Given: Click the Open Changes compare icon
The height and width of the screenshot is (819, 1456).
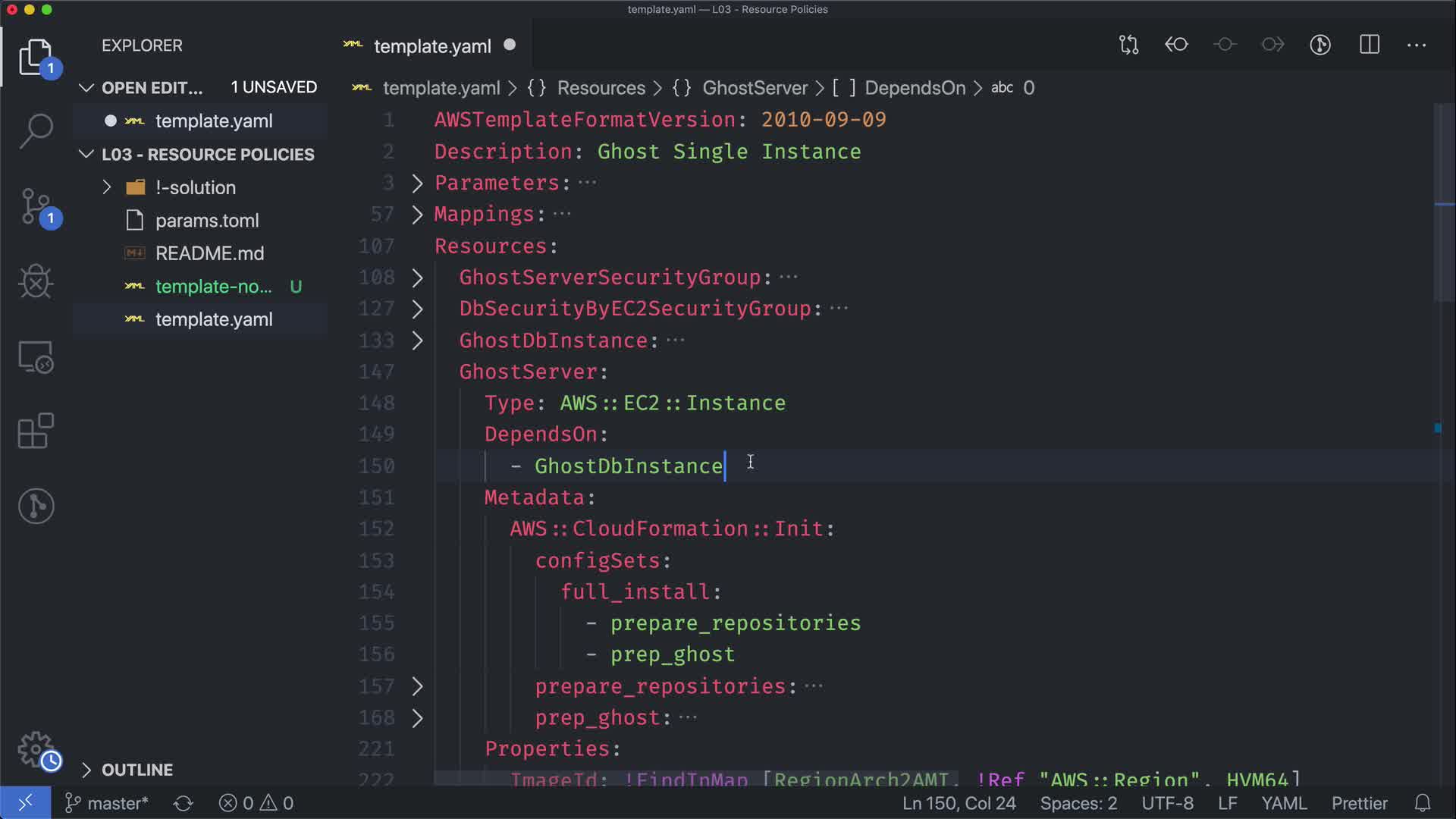Looking at the screenshot, I should click(1128, 45).
